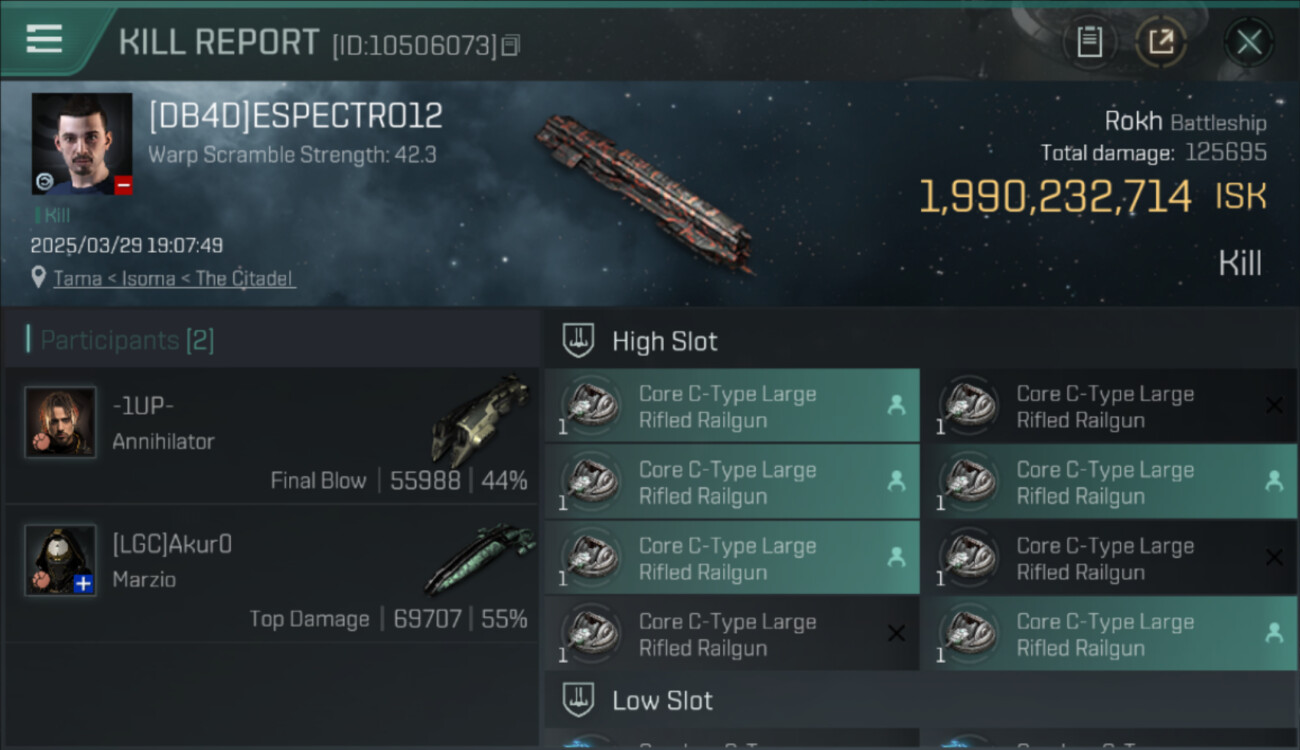Close the kill report window
The height and width of the screenshot is (750, 1300).
[1249, 42]
